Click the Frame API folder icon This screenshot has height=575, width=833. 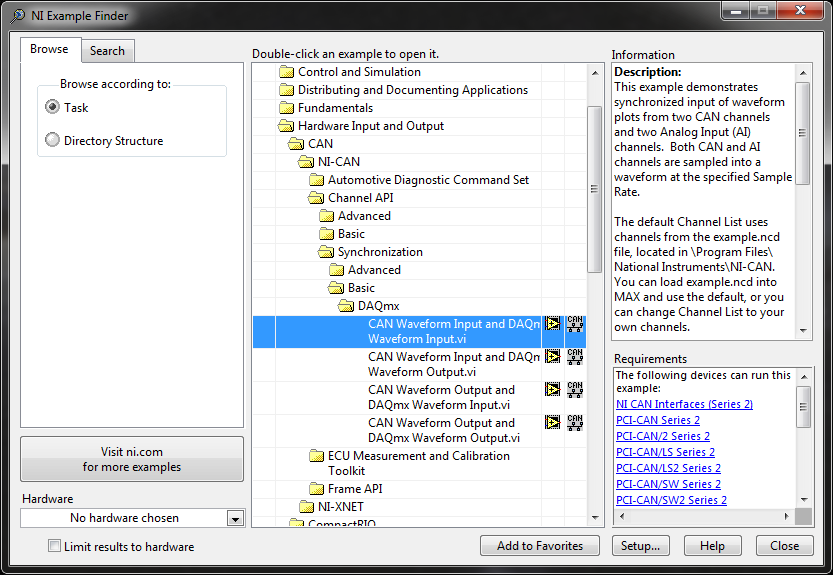pos(317,488)
